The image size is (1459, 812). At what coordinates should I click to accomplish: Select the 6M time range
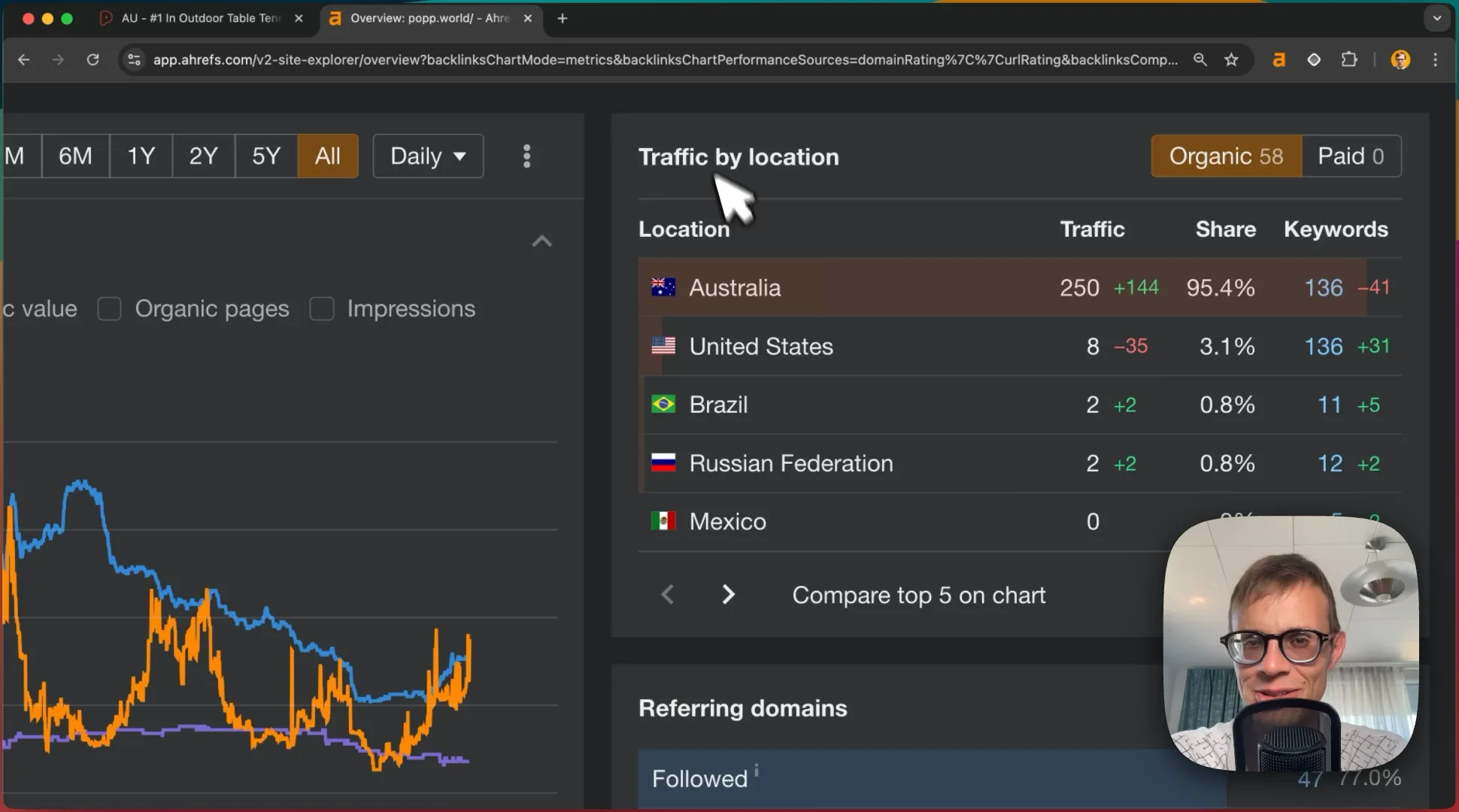tap(75, 156)
